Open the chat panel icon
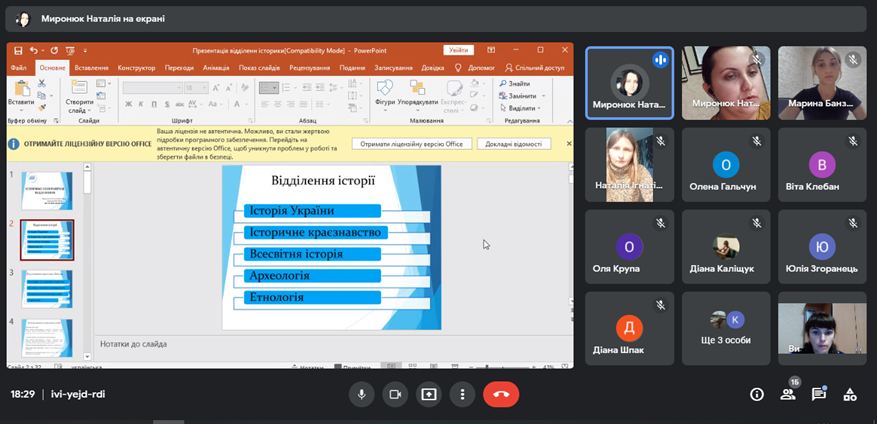Screen dimensions: 877x424 (x=819, y=394)
